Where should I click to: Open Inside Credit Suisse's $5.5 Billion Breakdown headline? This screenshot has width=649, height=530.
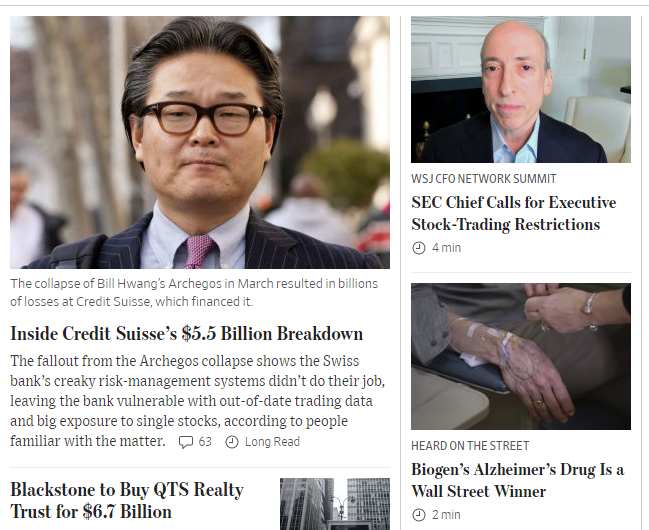(187, 334)
